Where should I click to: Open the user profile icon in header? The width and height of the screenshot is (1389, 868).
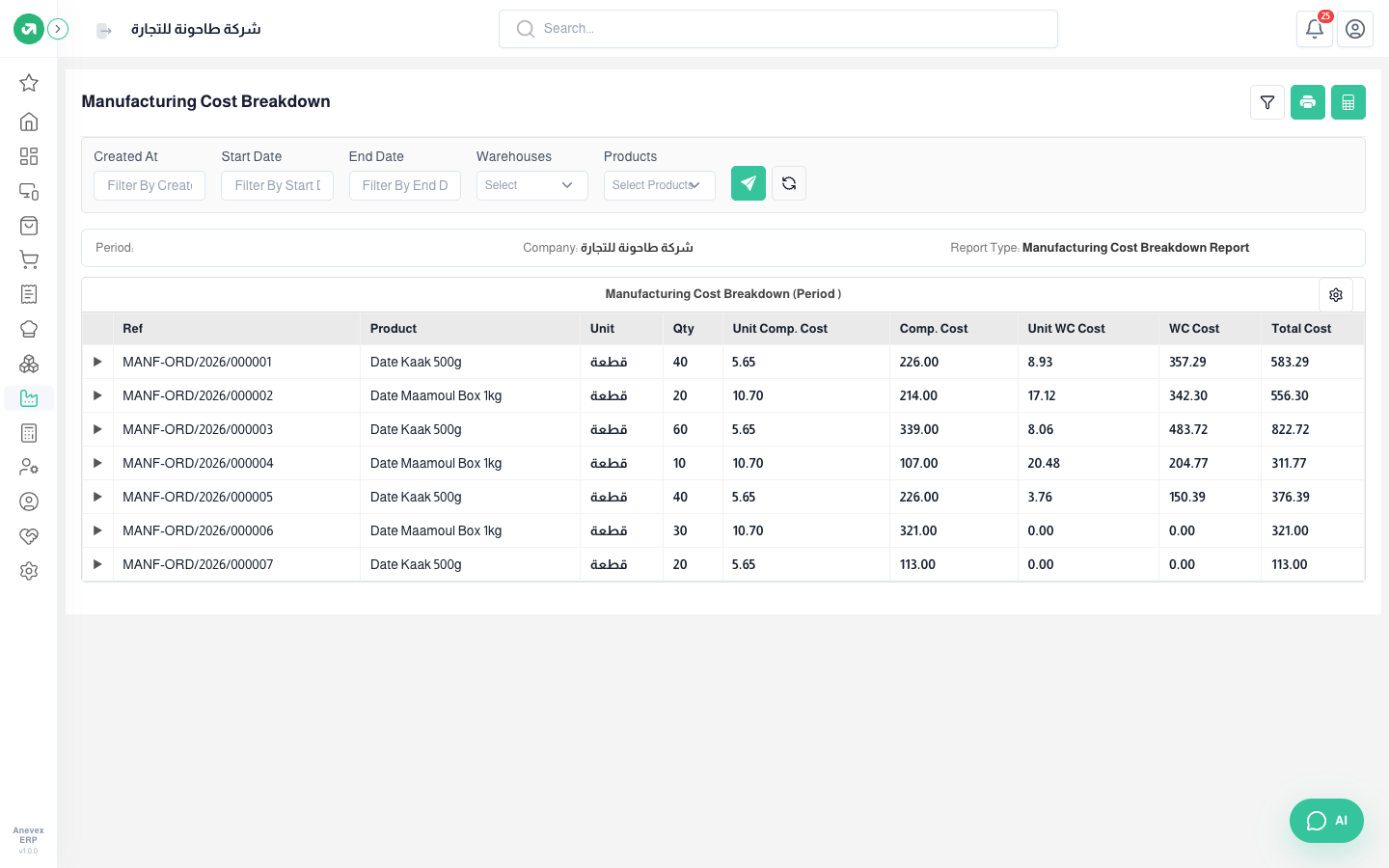coord(1355,29)
